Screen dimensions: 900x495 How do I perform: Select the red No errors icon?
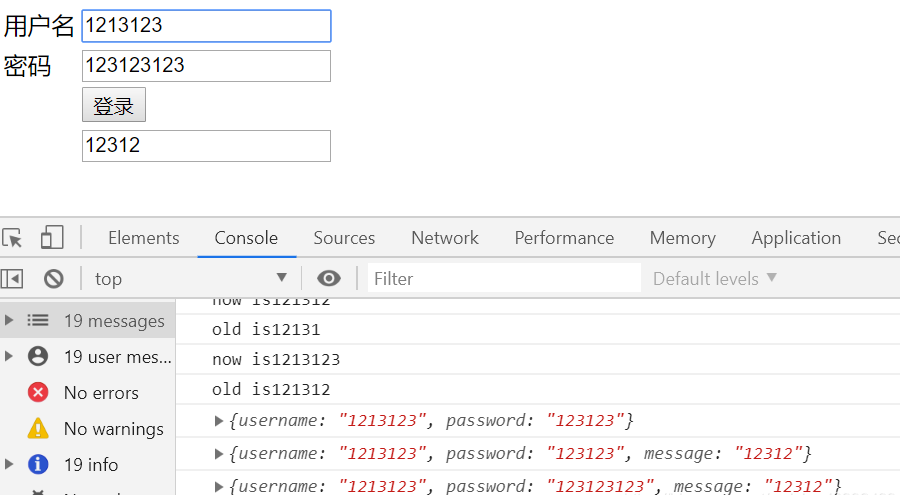point(38,392)
